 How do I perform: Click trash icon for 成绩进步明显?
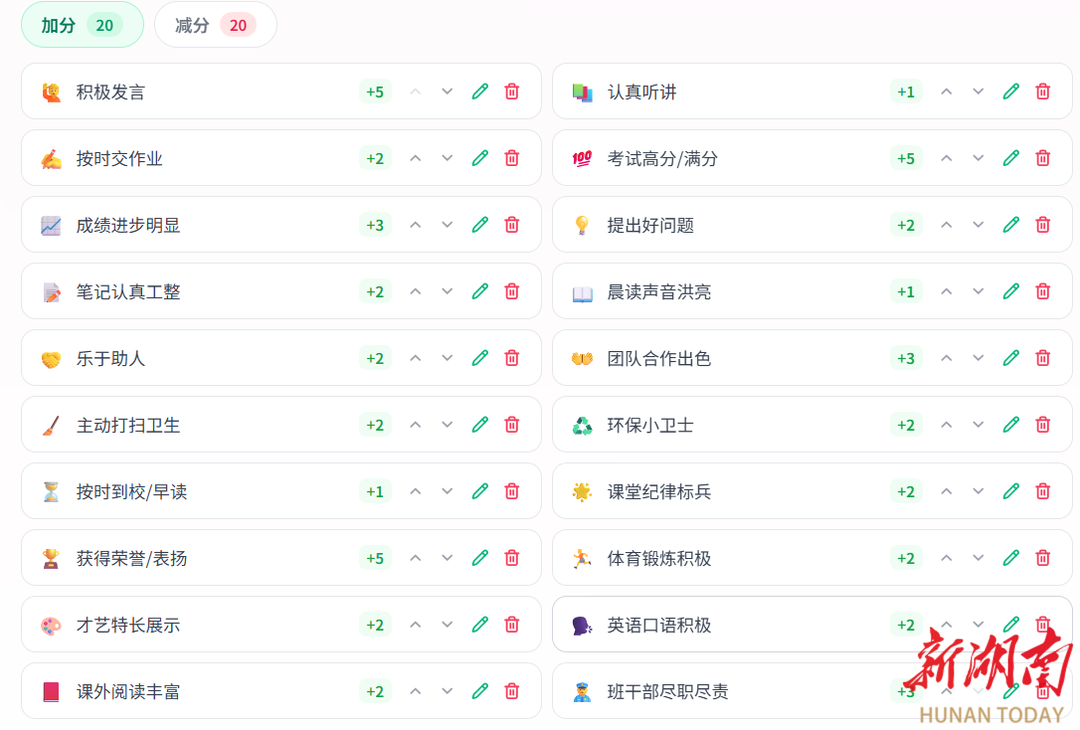511,225
